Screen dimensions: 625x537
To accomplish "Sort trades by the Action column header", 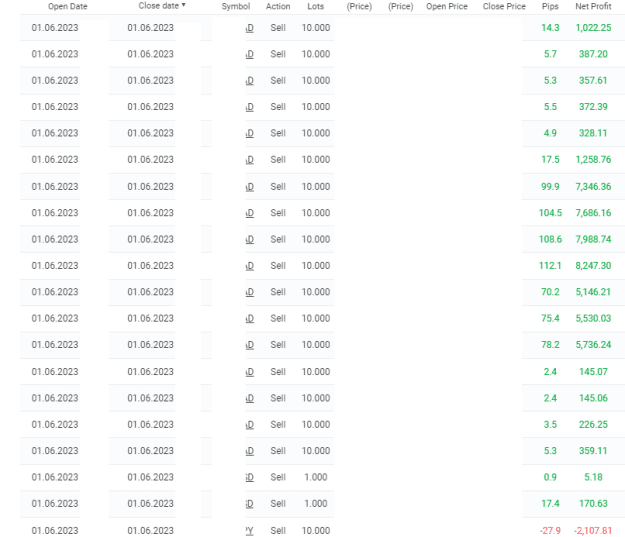I will 278,6.
